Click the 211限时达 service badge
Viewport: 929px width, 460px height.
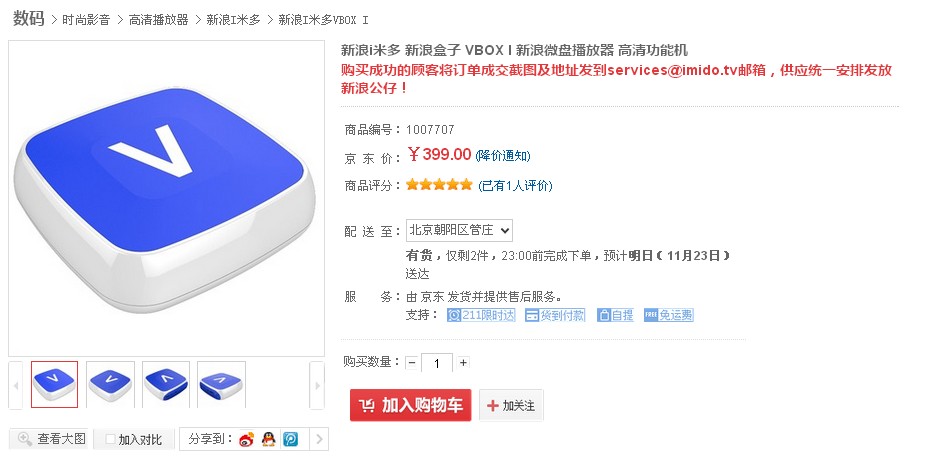(x=481, y=315)
